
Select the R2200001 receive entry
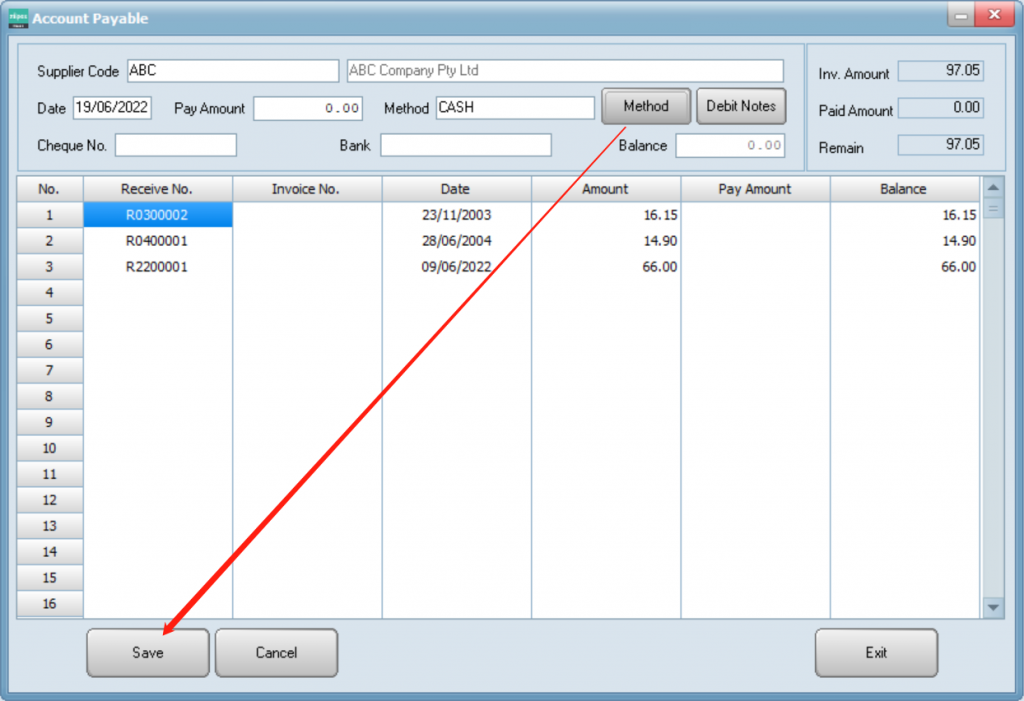(157, 267)
